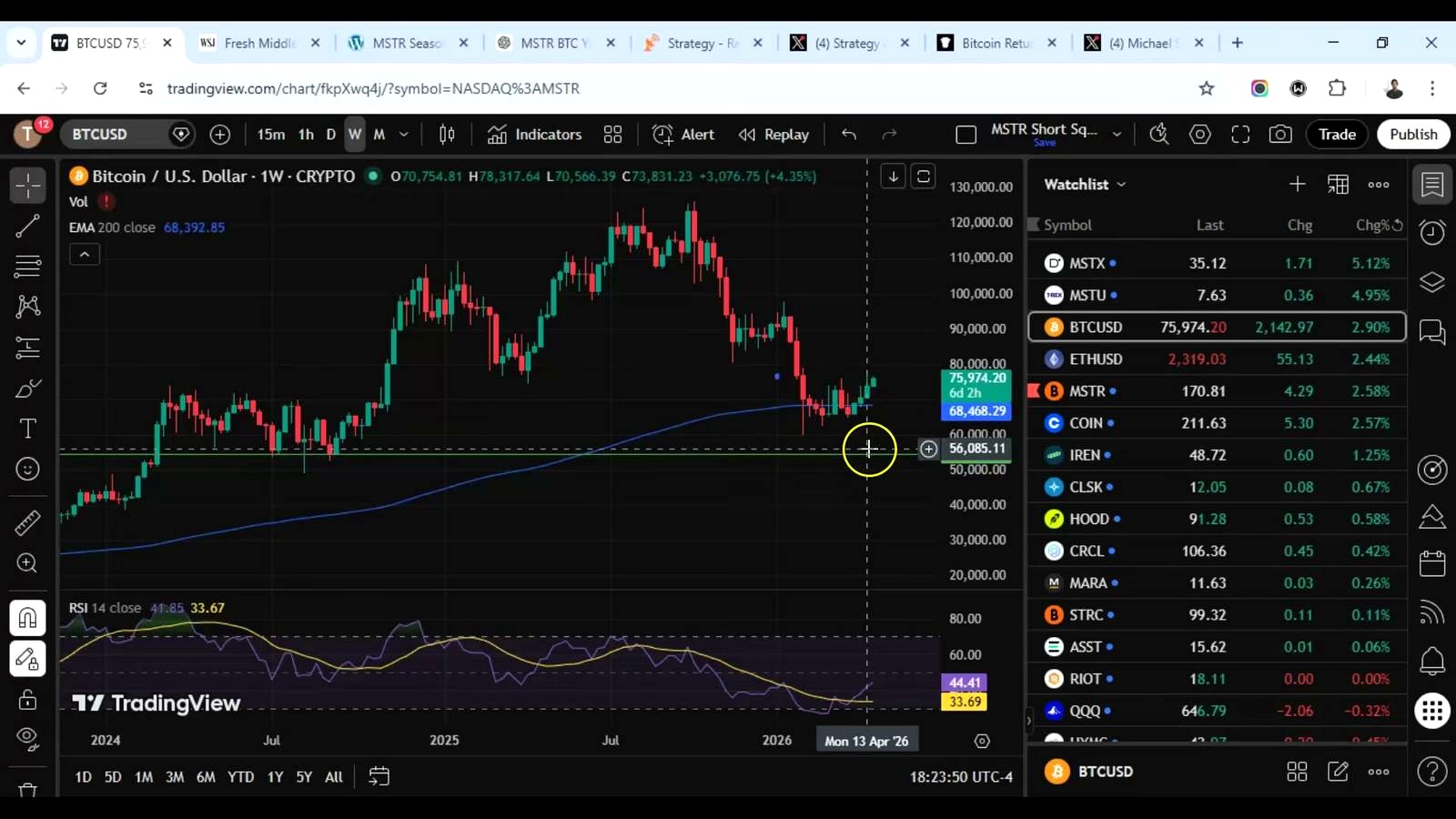
Task: Open the go to date calendar
Action: 379,777
